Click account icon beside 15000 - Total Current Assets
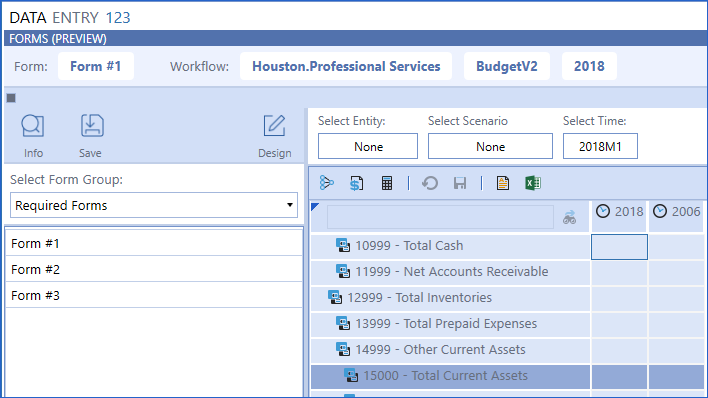 coord(351,375)
